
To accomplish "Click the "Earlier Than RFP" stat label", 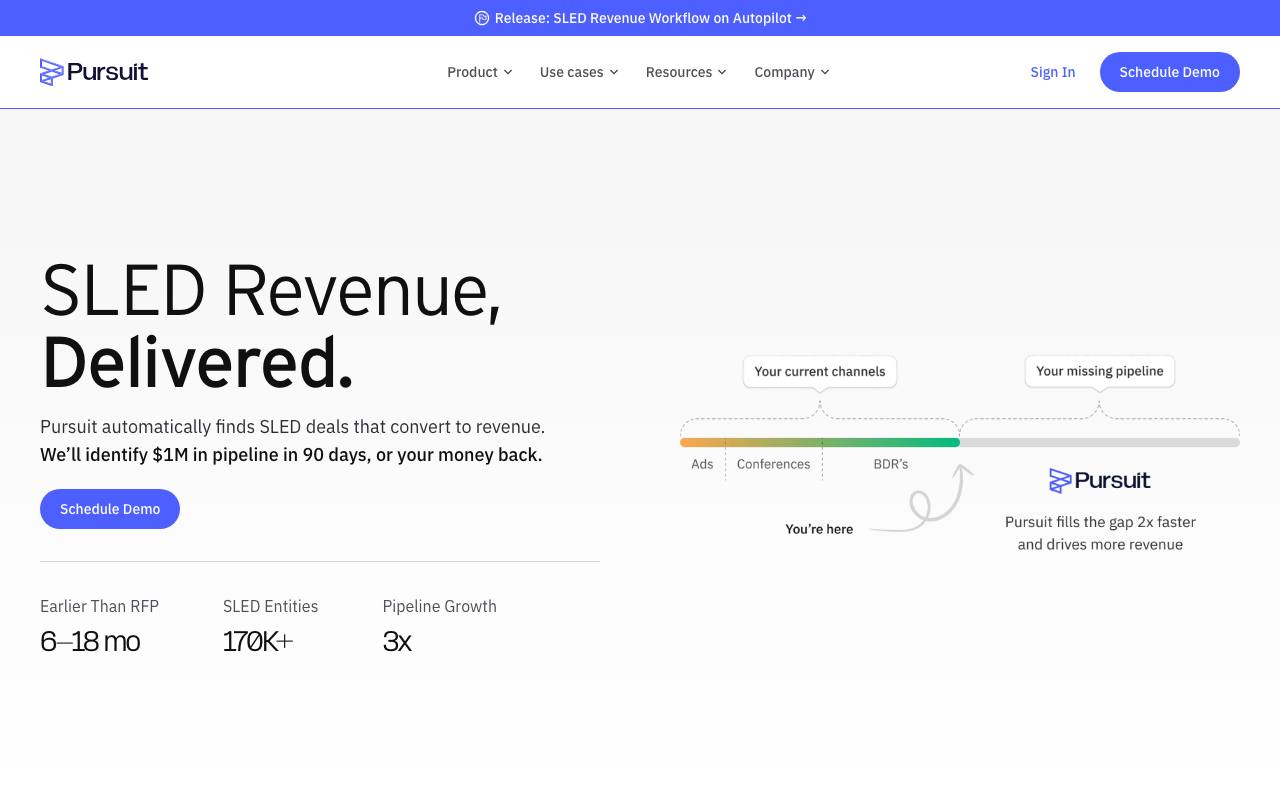I will point(100,606).
